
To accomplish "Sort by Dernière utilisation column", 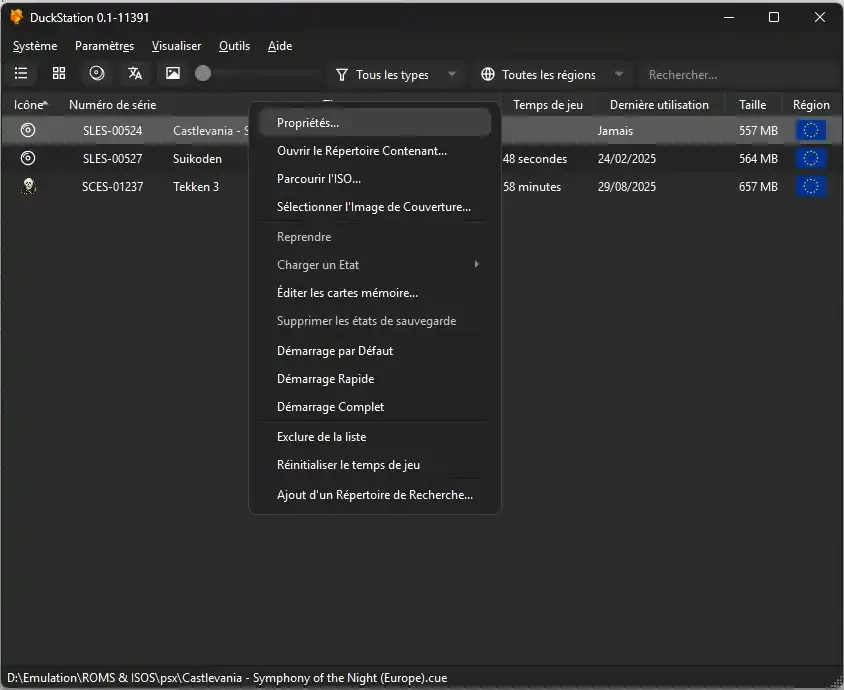I will 659,105.
